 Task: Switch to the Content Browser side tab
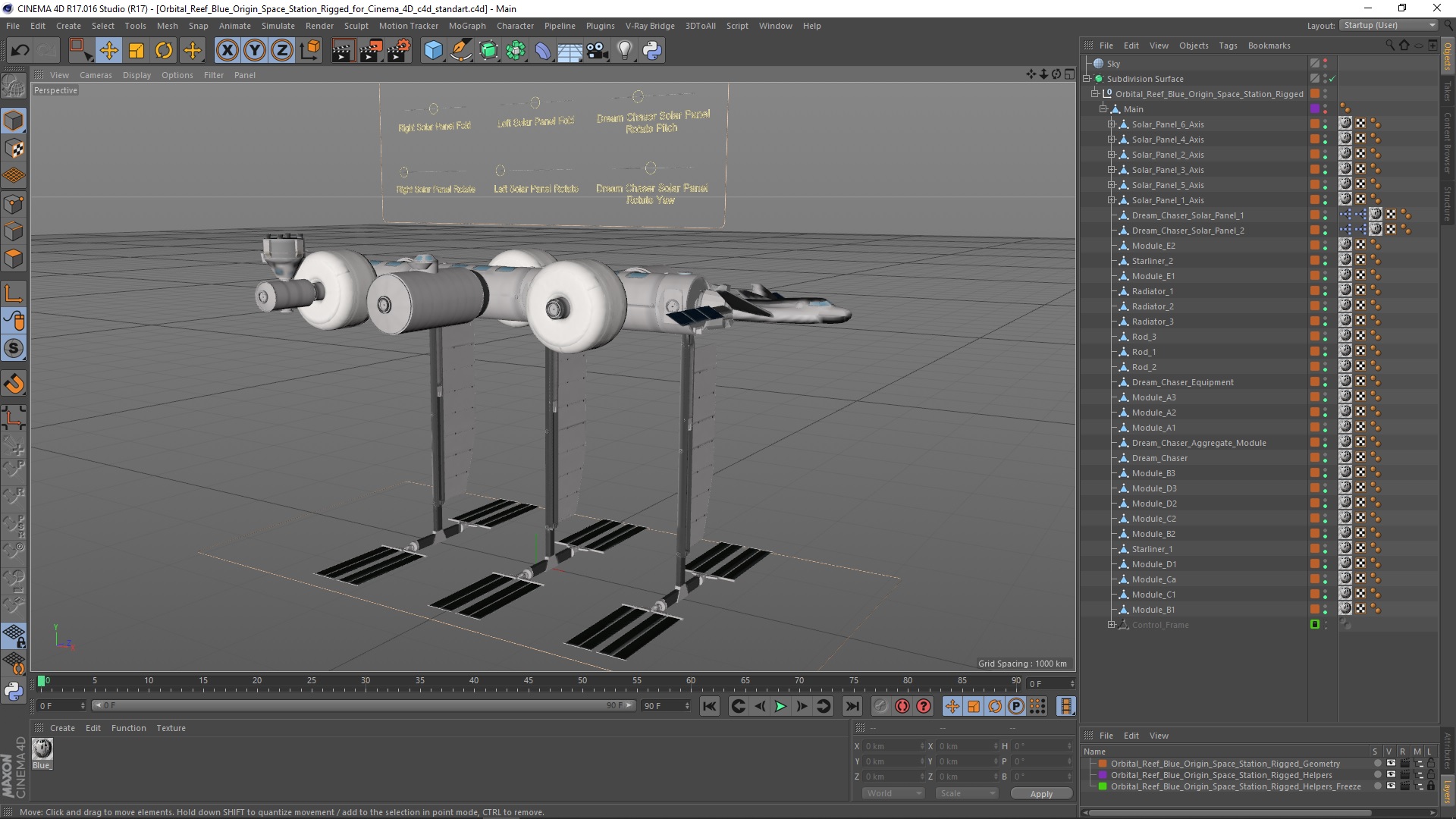point(1448,143)
